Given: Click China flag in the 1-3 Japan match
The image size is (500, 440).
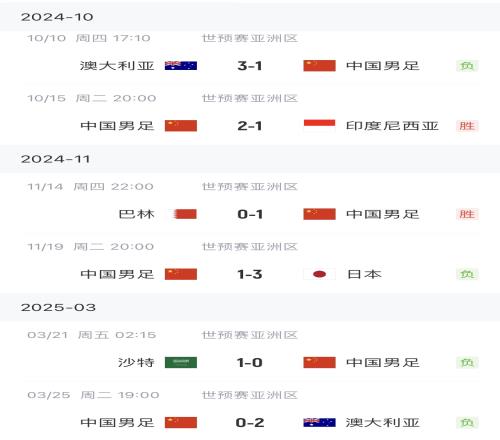Looking at the screenshot, I should (x=181, y=274).
